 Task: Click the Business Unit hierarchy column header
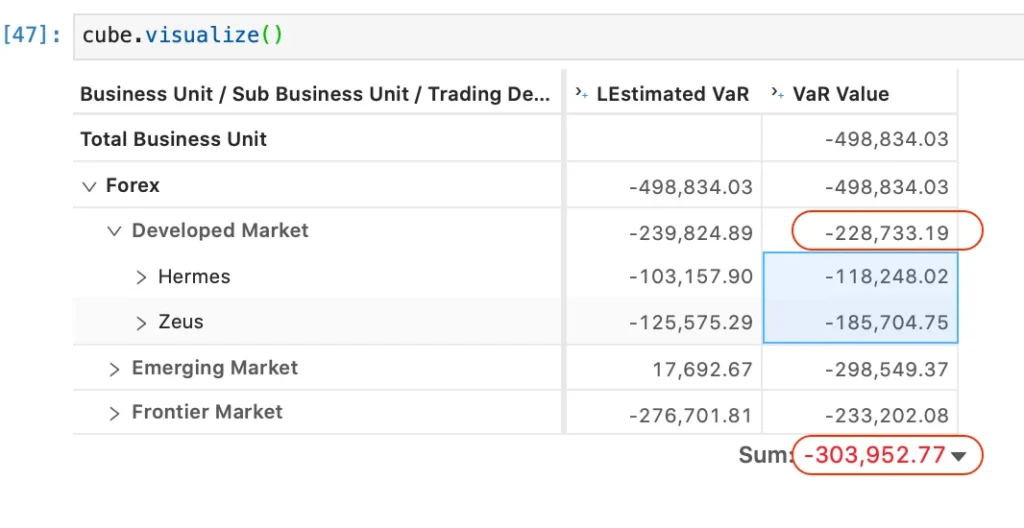click(x=315, y=94)
